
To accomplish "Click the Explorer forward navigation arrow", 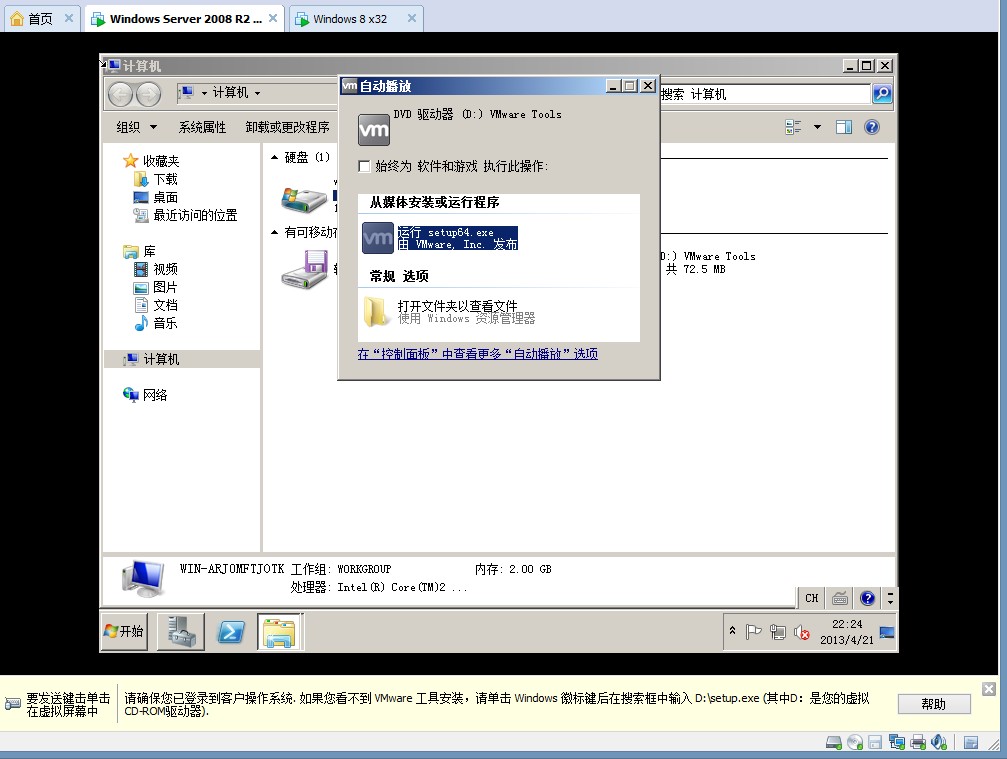I will click(x=148, y=94).
